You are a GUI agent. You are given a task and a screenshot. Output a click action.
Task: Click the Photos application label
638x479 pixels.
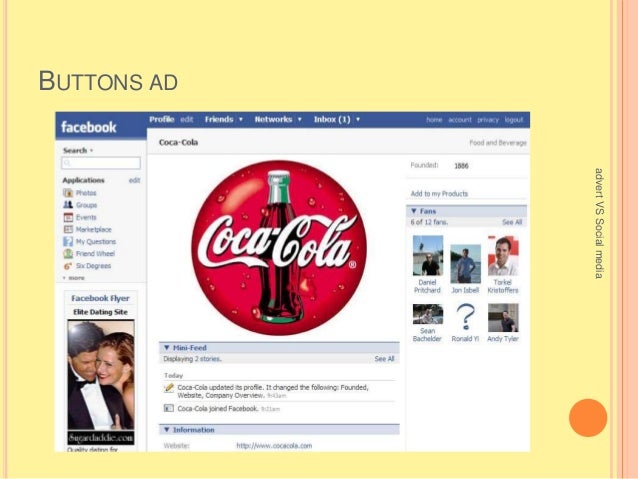coord(86,193)
